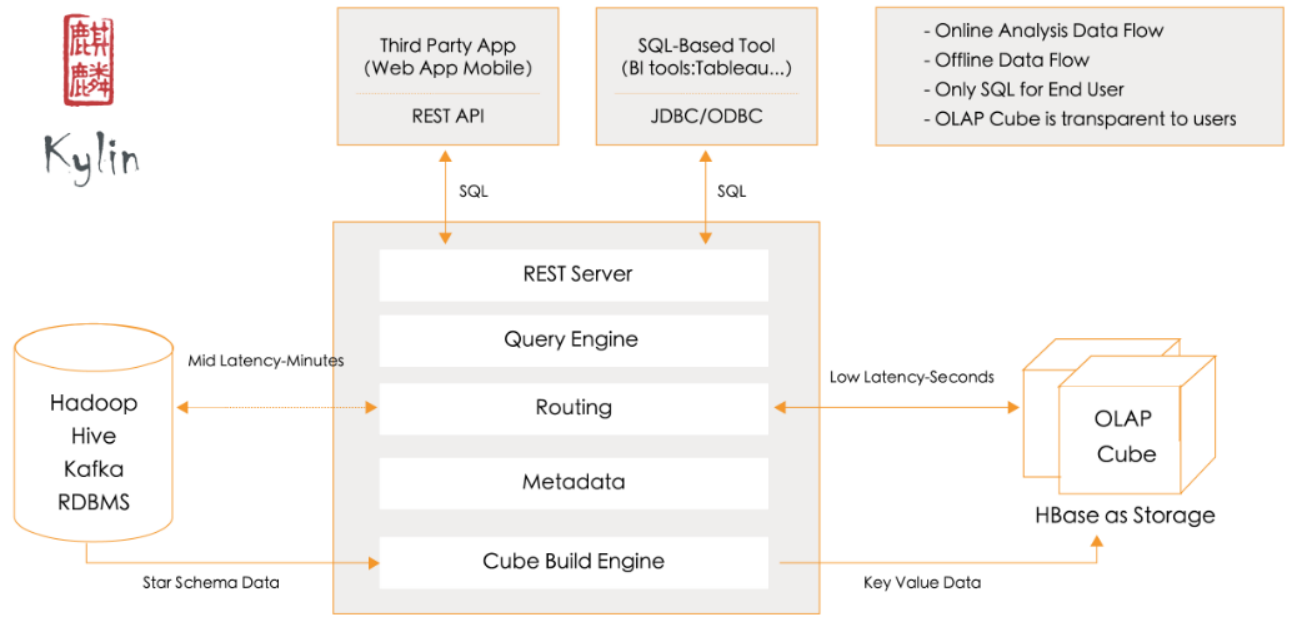
Task: Click the Metadata component box
Action: coord(573,483)
